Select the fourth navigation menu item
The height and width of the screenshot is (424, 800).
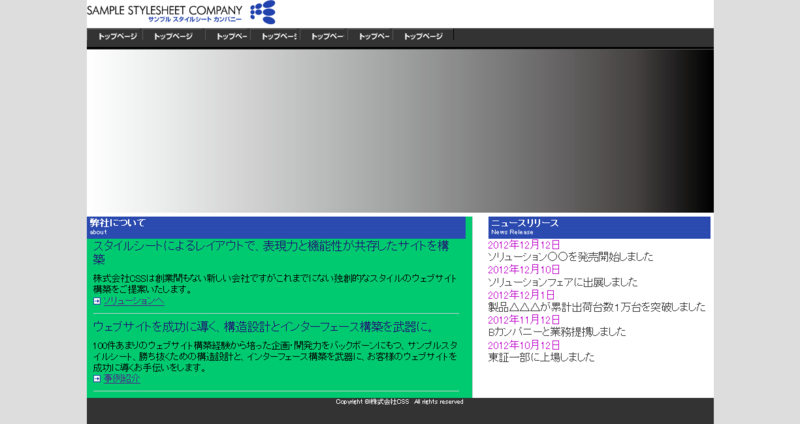coord(279,36)
